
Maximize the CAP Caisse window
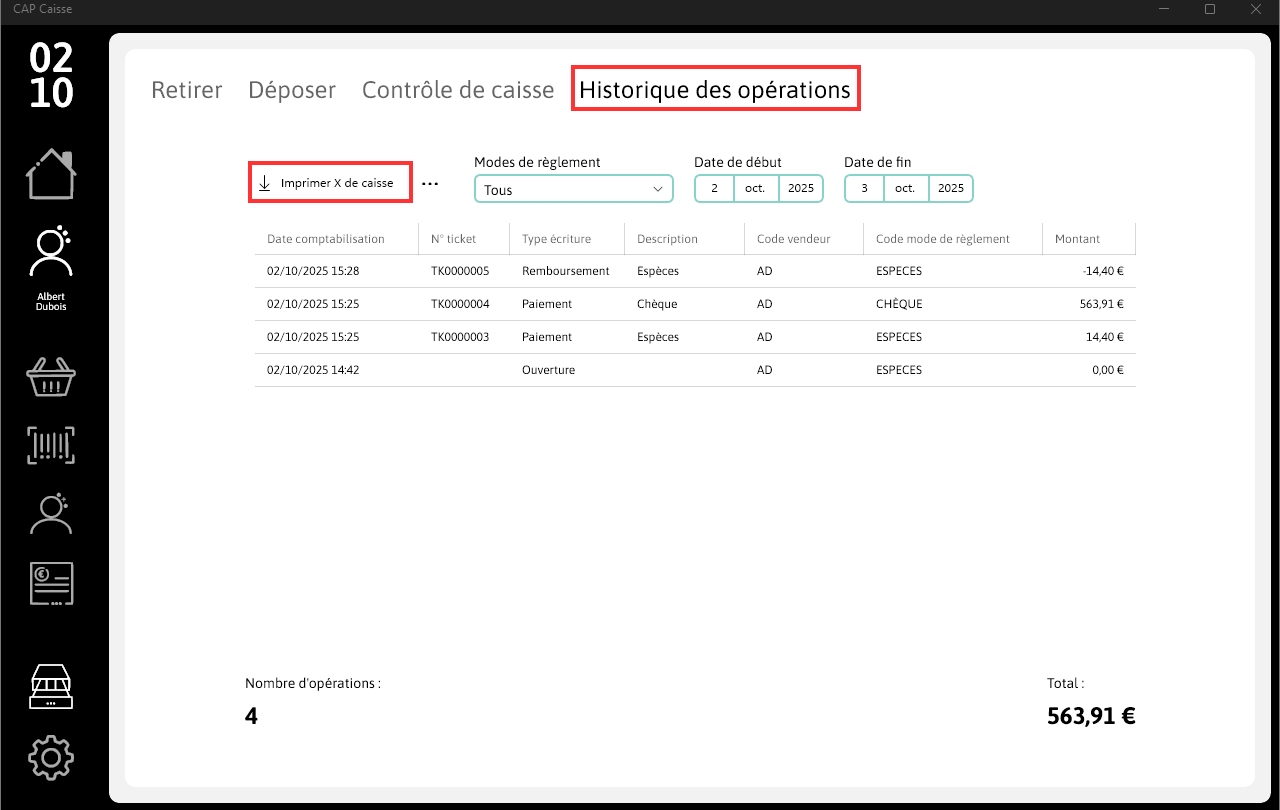coord(1210,9)
